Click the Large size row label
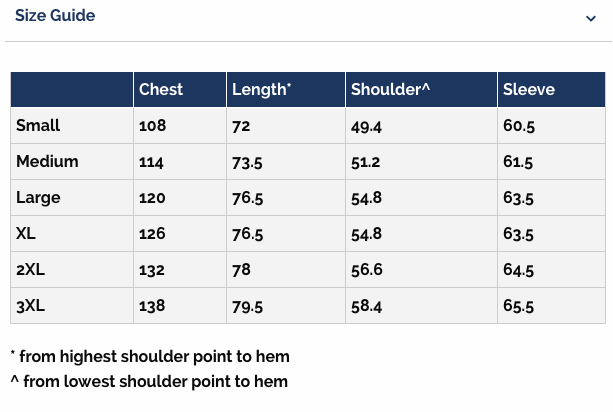 click(38, 198)
